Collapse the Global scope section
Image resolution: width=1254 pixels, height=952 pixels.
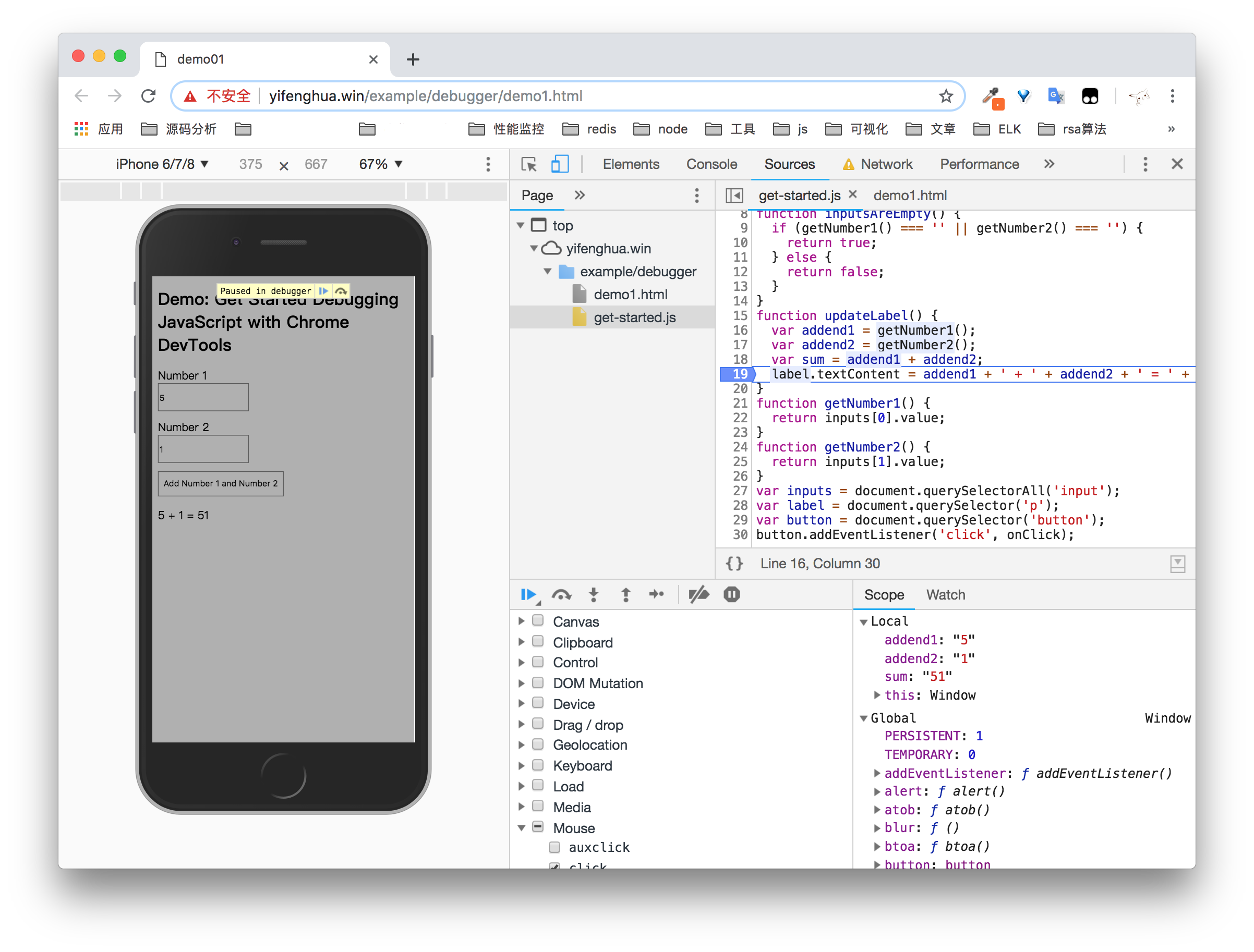pos(863,718)
